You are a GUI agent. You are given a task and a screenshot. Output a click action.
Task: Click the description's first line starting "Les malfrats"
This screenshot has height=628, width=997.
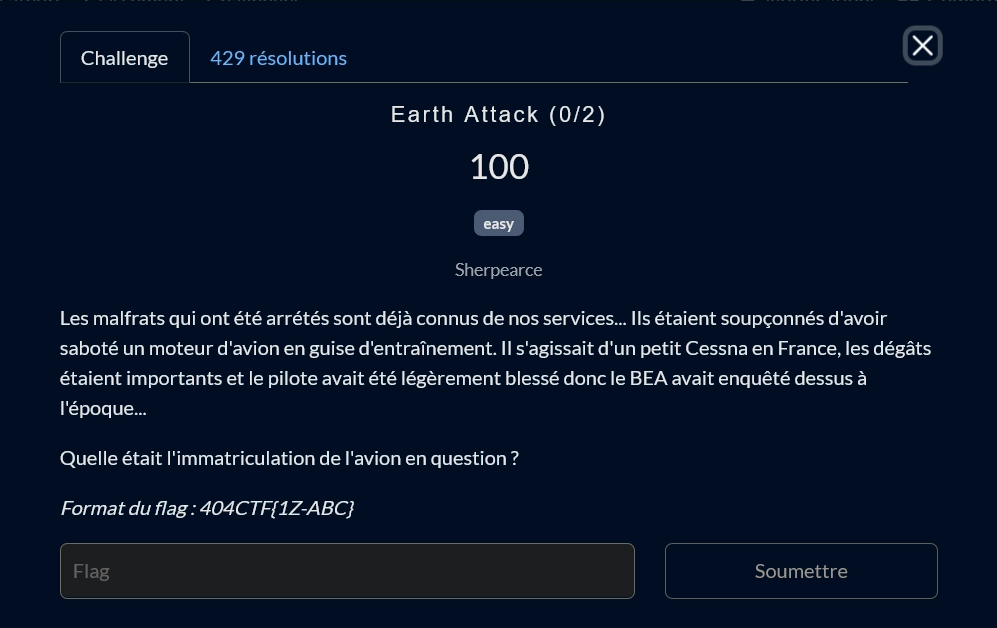coord(200,318)
